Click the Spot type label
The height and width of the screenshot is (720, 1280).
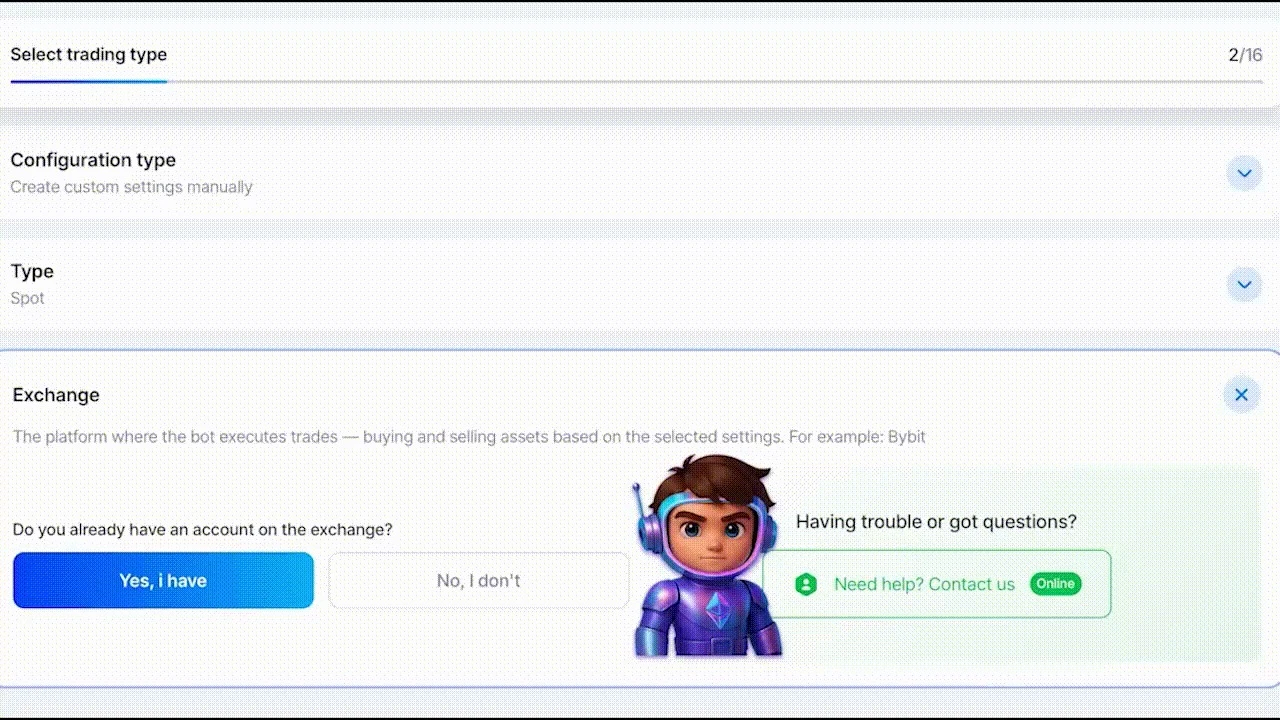coord(27,298)
